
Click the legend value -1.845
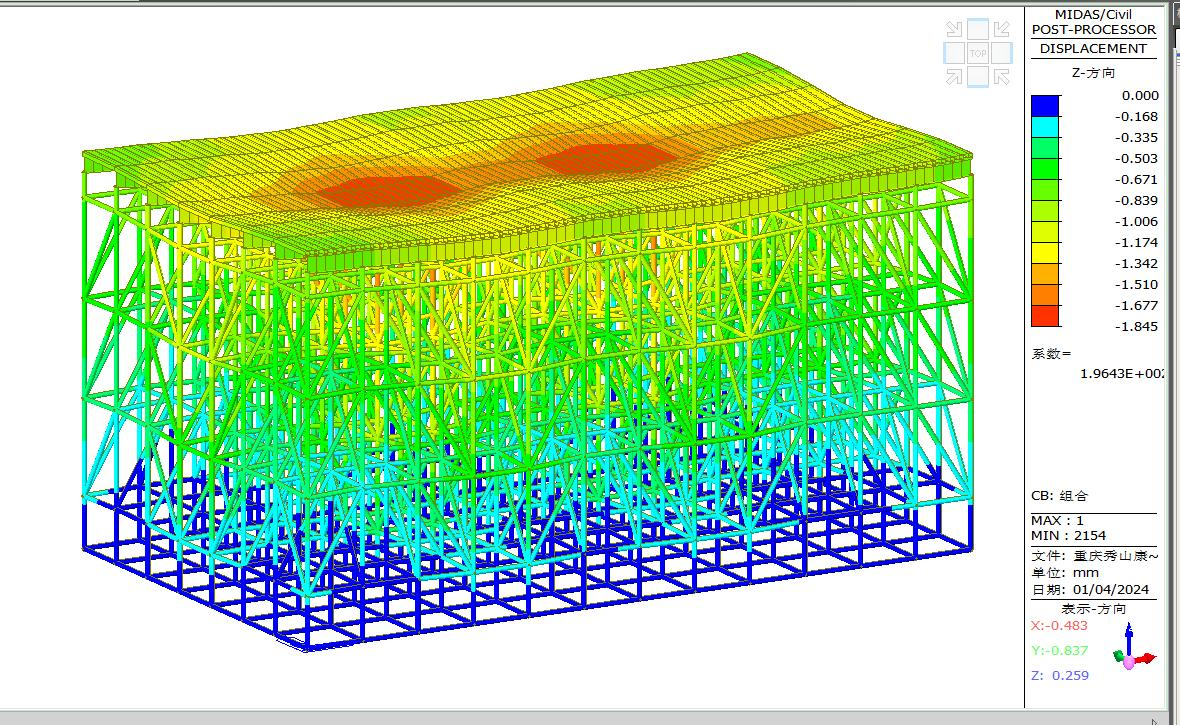[1136, 327]
